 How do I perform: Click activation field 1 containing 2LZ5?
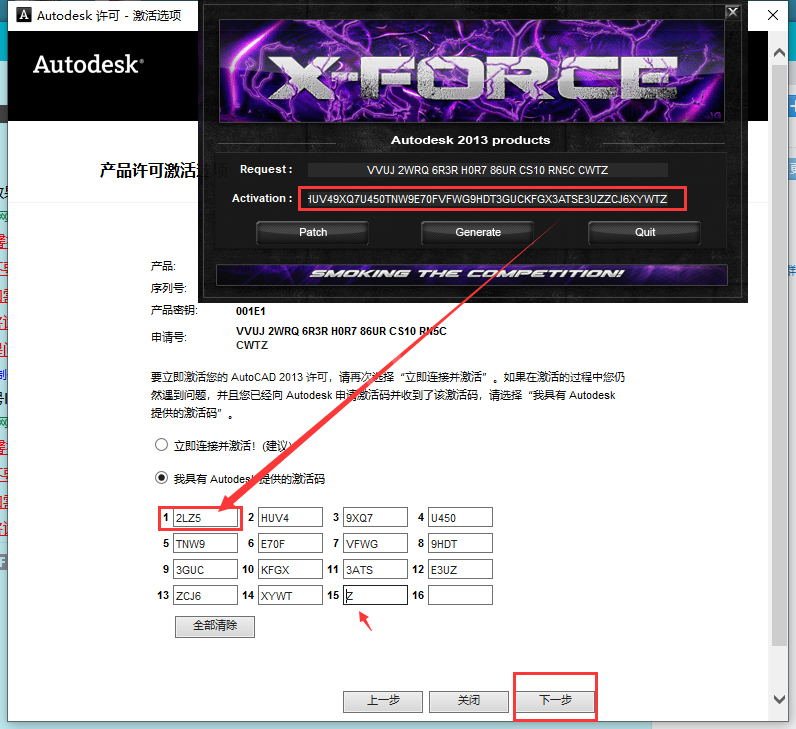coord(206,517)
